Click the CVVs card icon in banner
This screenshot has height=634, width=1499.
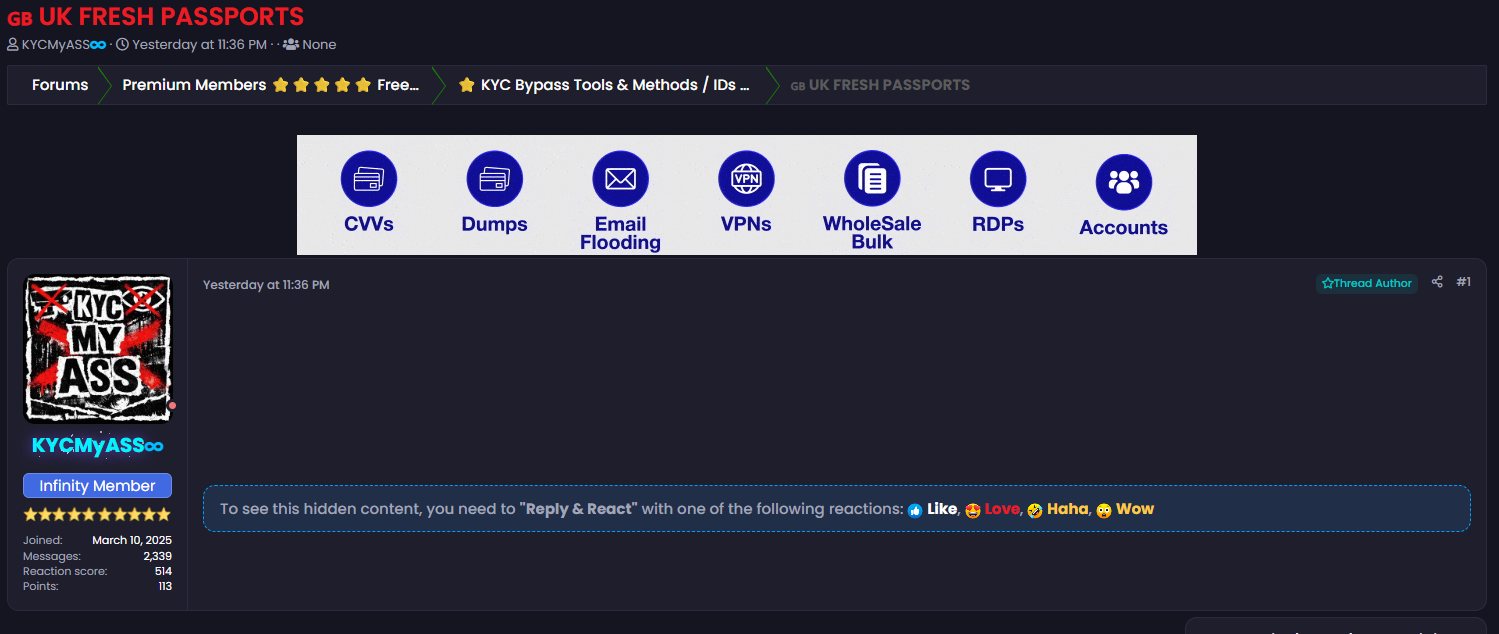tap(369, 179)
